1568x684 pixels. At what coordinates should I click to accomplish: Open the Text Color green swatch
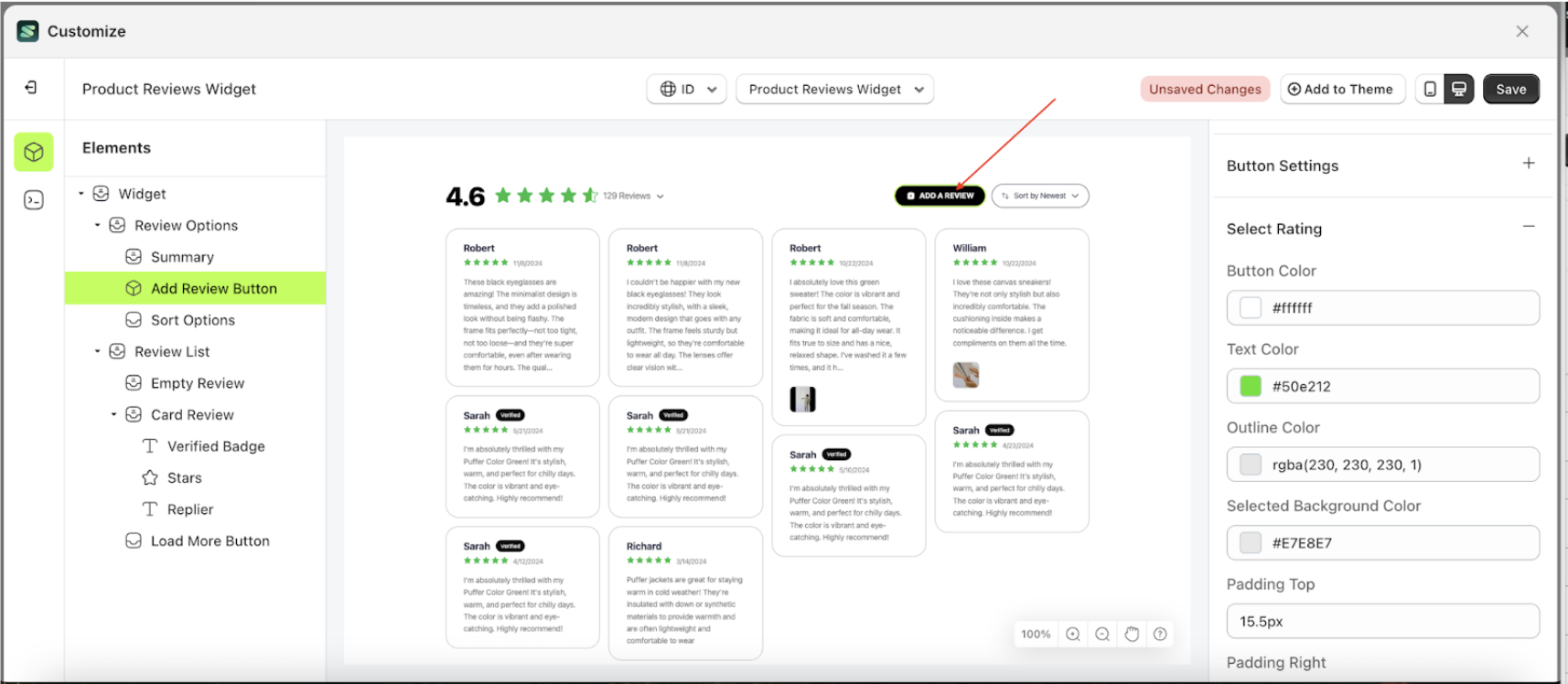1251,386
